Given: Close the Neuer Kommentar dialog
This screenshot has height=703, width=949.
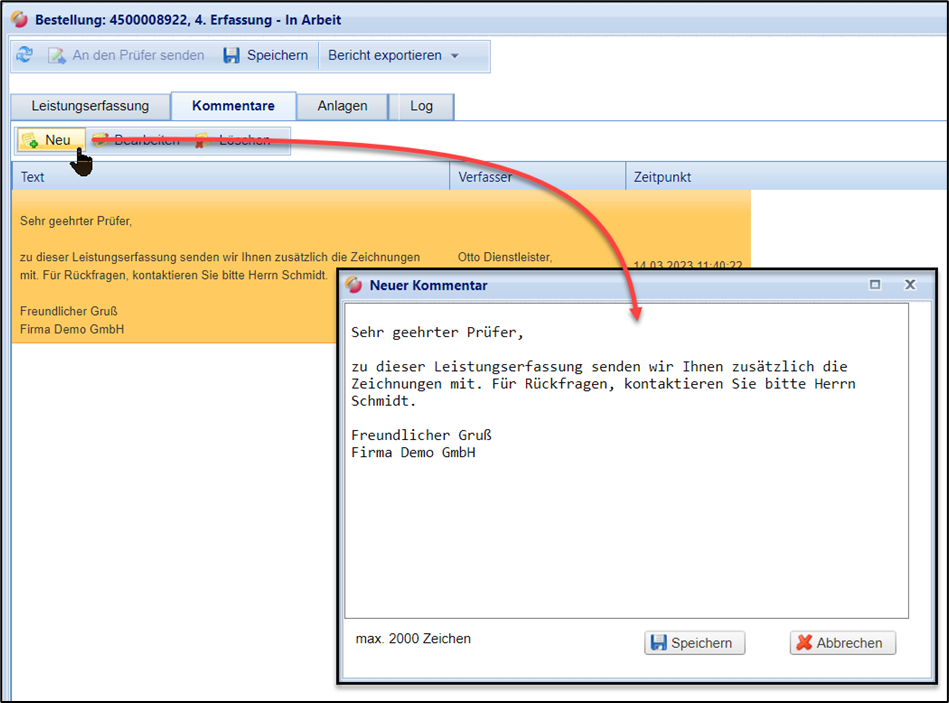Looking at the screenshot, I should (x=910, y=285).
